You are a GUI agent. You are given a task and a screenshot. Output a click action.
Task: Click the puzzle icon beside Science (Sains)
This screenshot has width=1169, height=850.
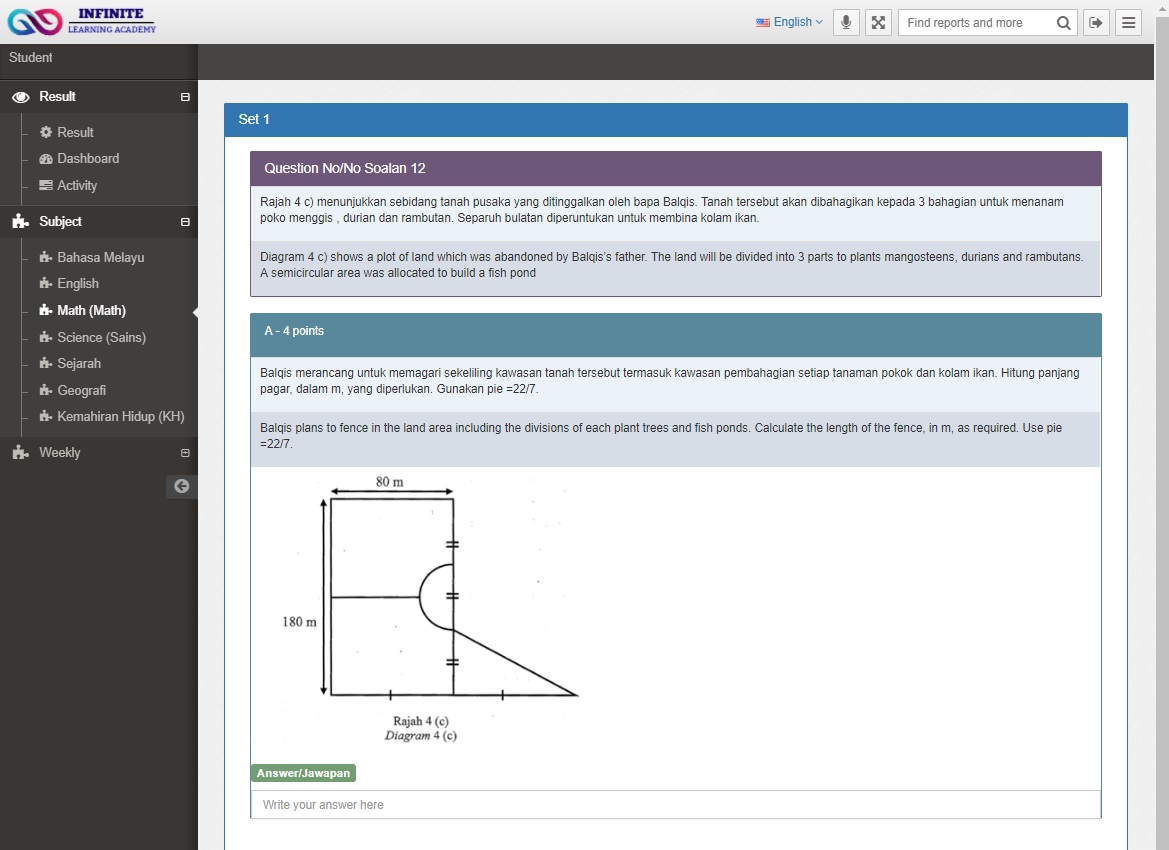[x=45, y=336]
